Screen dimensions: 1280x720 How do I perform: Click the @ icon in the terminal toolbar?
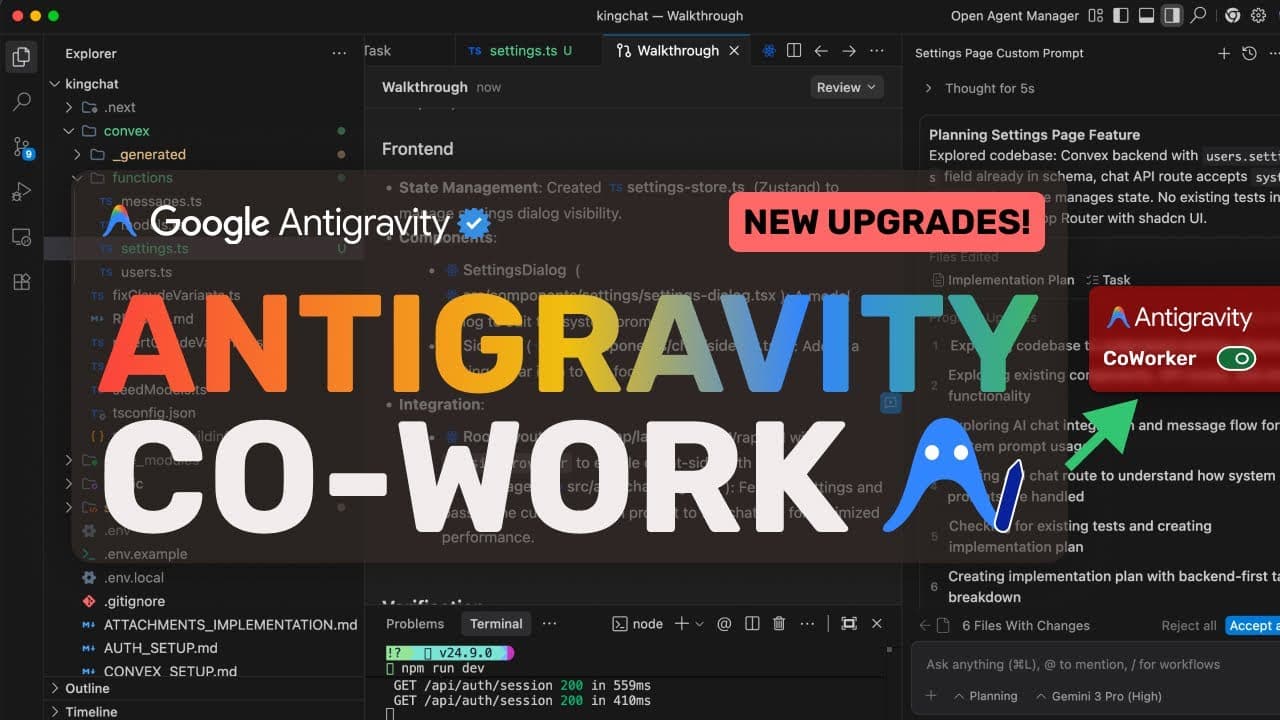[724, 623]
